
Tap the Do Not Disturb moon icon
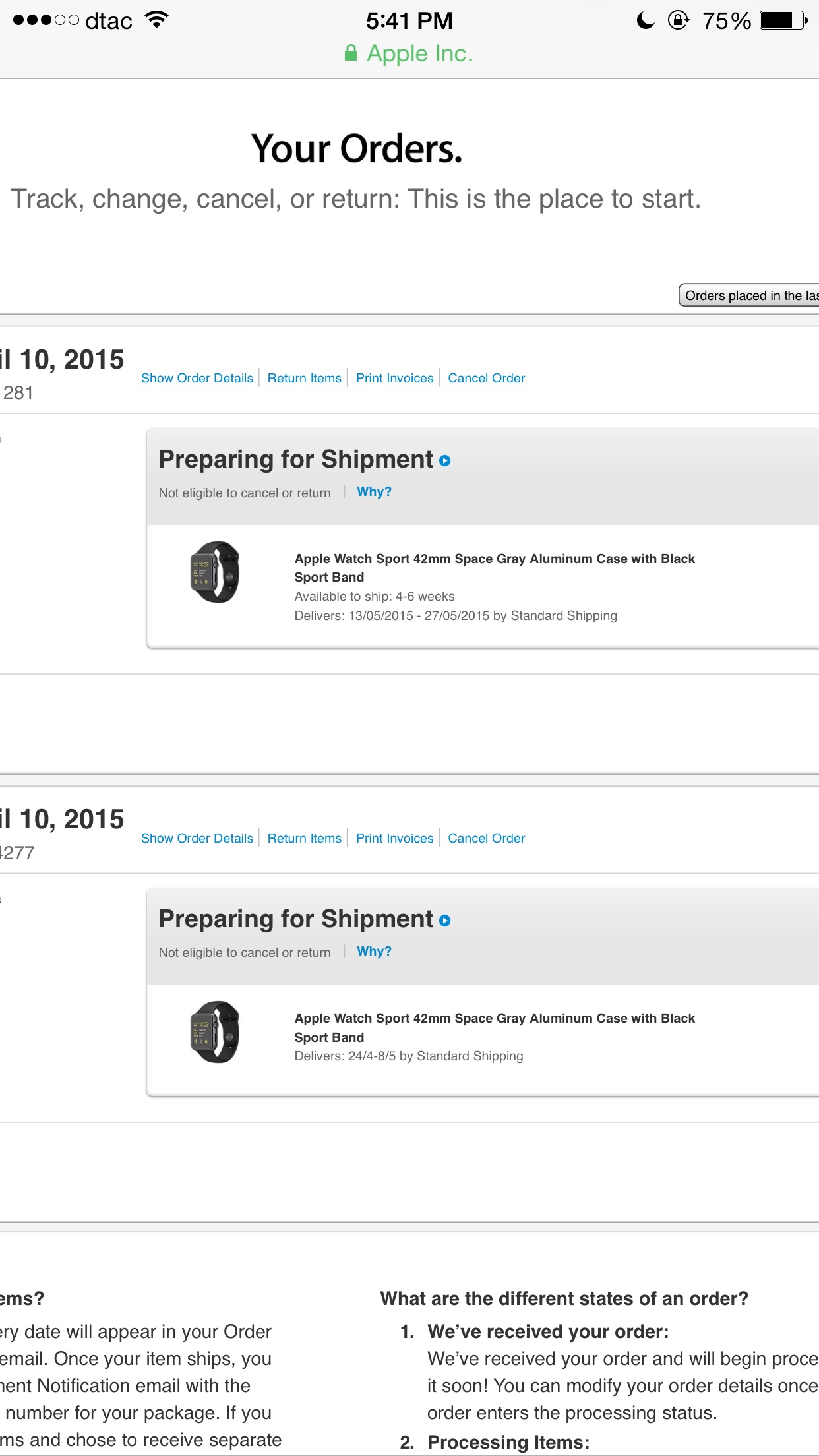coord(646,20)
